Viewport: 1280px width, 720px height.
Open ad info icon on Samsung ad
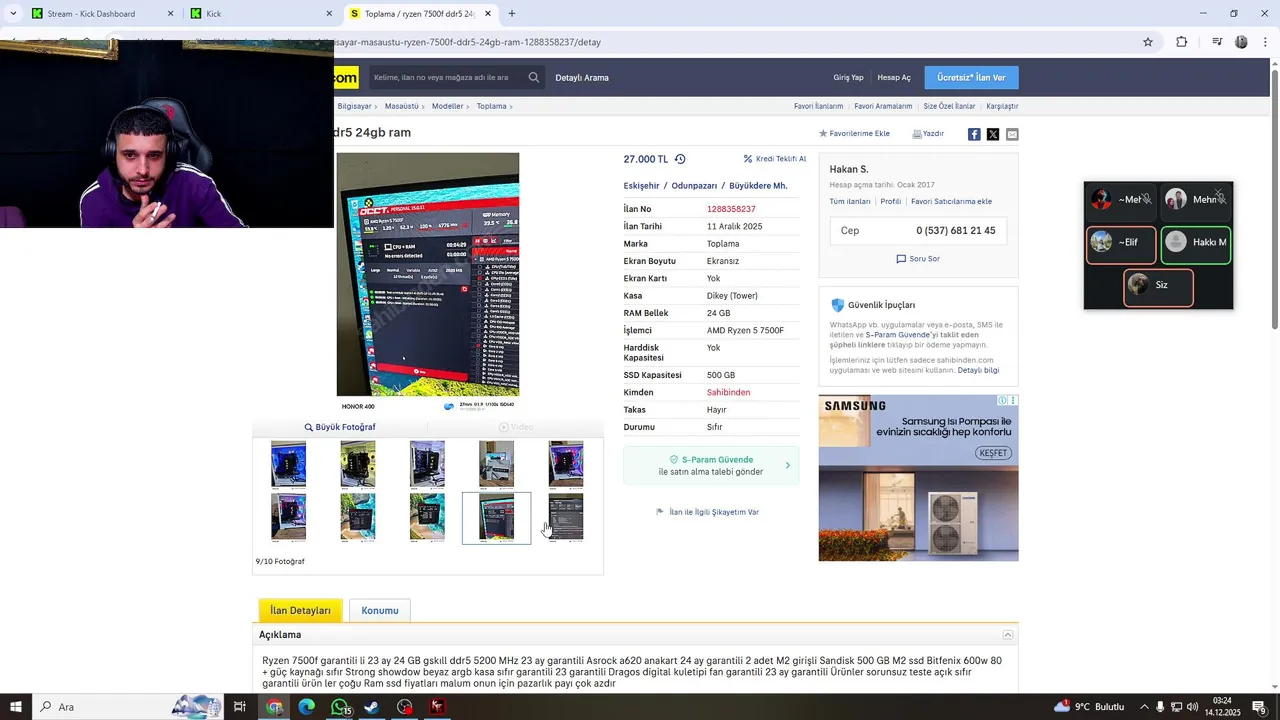[x=1003, y=401]
